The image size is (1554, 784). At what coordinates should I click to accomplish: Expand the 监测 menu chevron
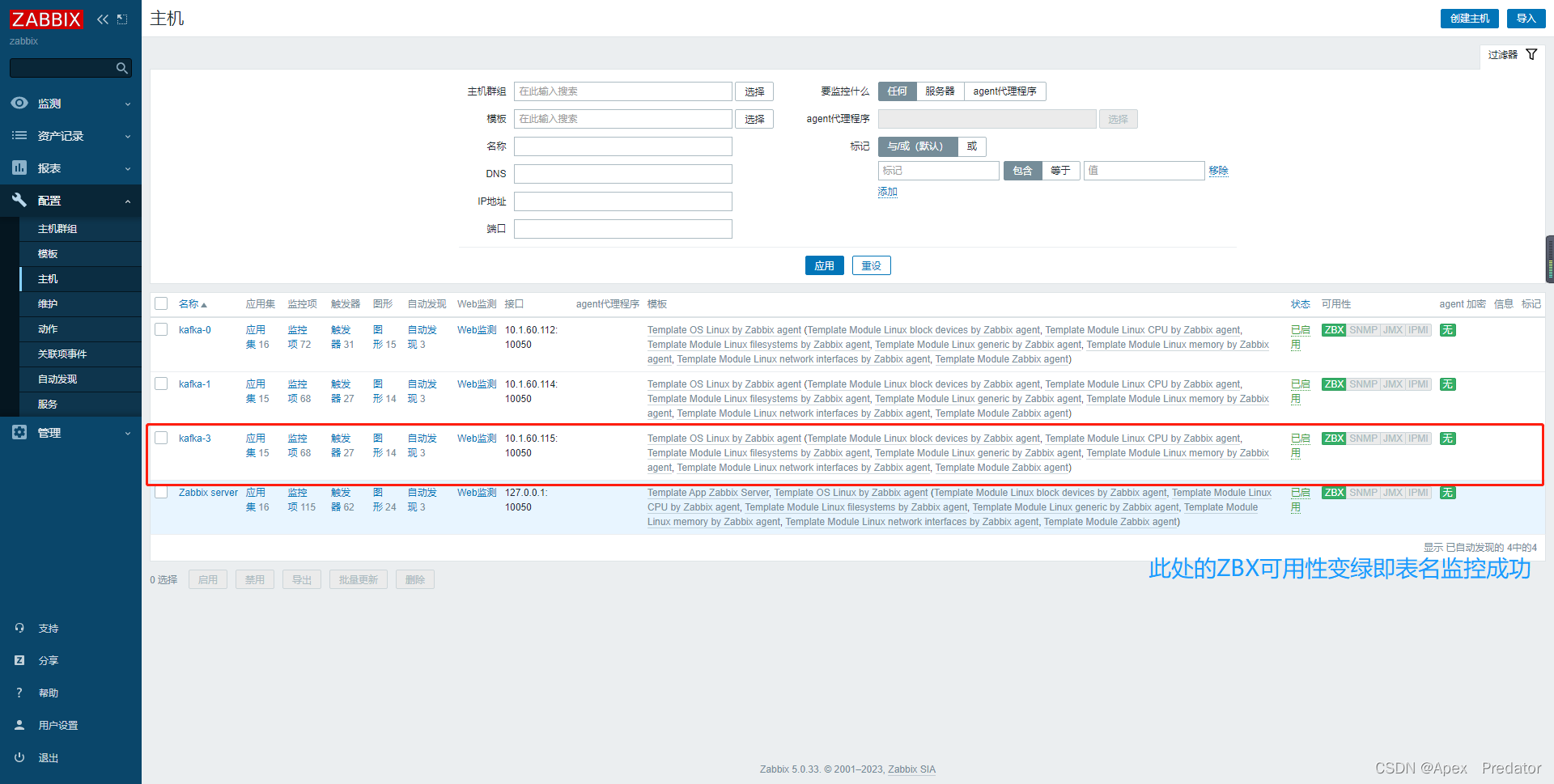(x=128, y=104)
